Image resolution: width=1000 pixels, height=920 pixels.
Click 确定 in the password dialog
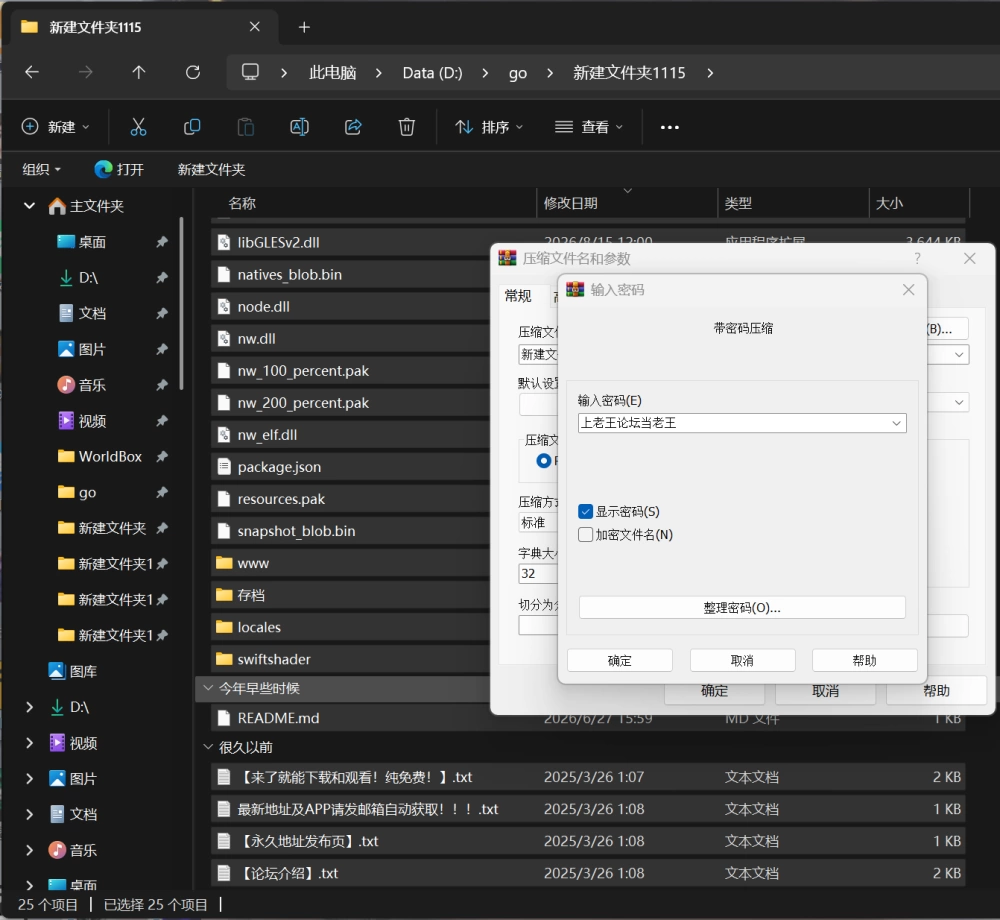coord(619,661)
